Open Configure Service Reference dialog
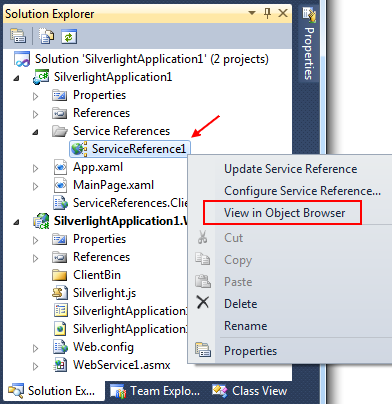The image size is (392, 404). [x=302, y=191]
